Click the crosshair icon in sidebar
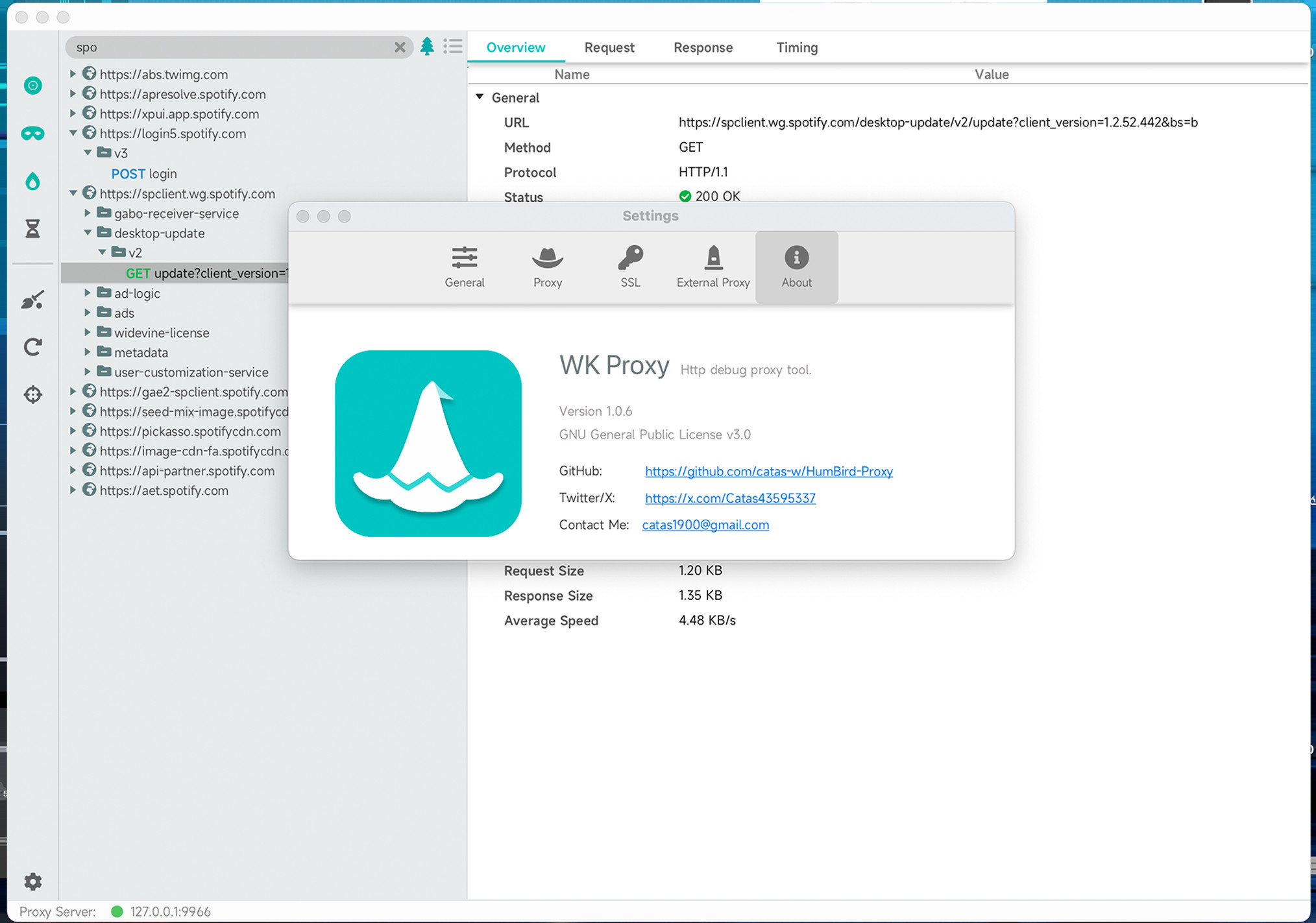1316x923 pixels. 32,394
